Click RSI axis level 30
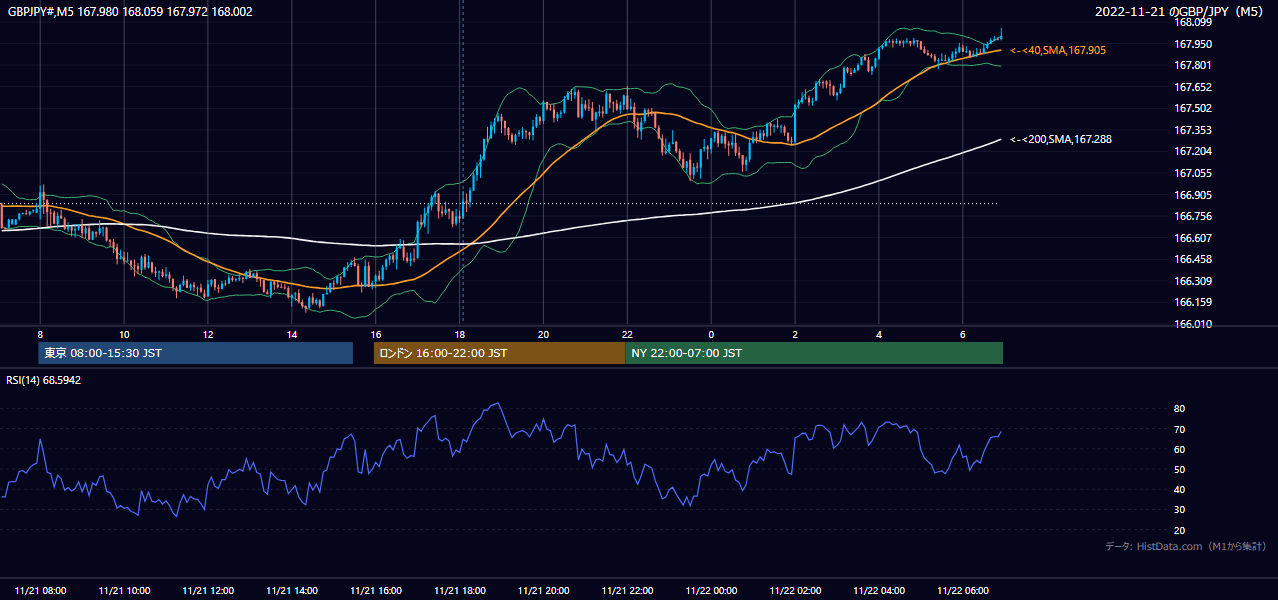The image size is (1278, 600). coord(1179,510)
